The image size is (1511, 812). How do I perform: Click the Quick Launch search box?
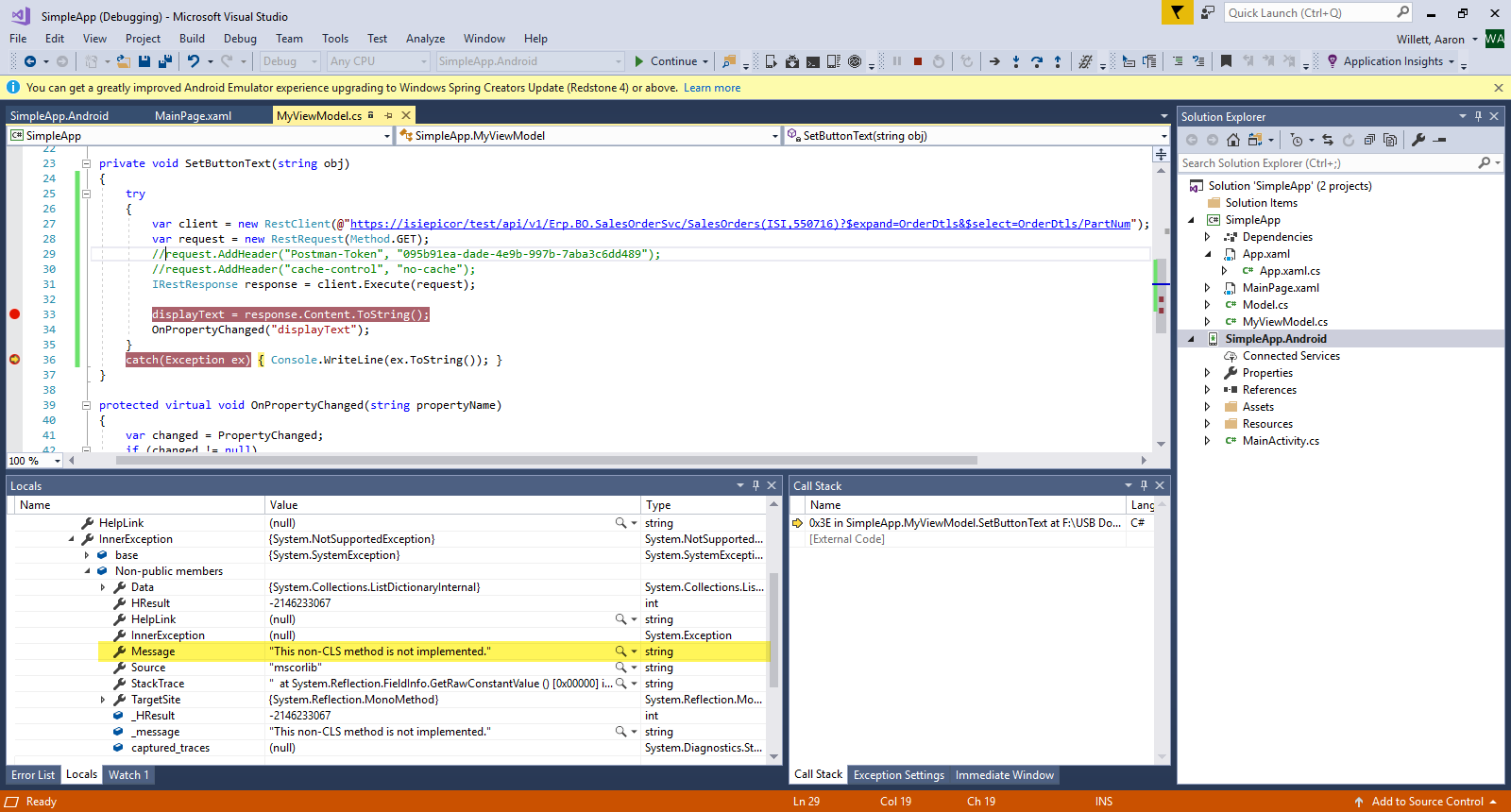click(x=1317, y=12)
